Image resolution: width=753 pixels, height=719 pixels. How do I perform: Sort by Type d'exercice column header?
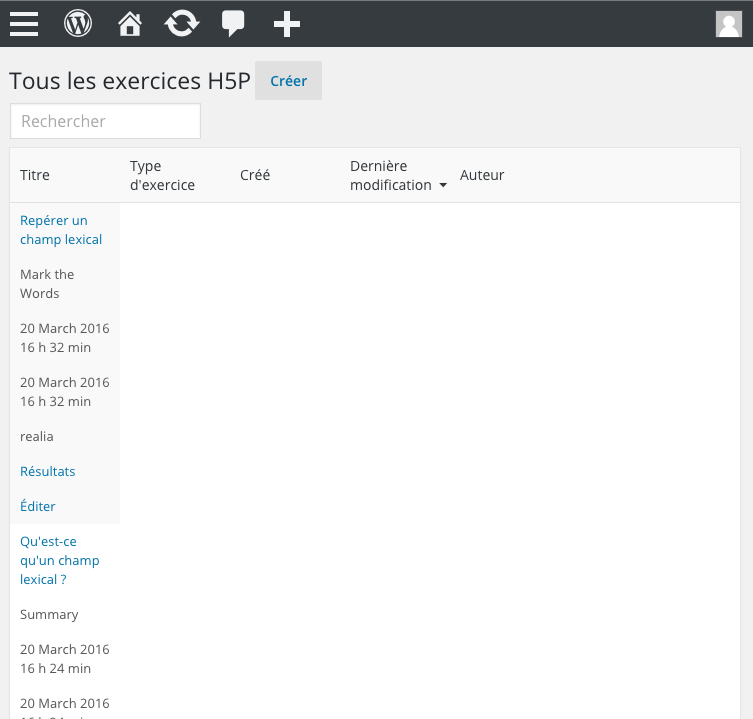pyautogui.click(x=162, y=175)
